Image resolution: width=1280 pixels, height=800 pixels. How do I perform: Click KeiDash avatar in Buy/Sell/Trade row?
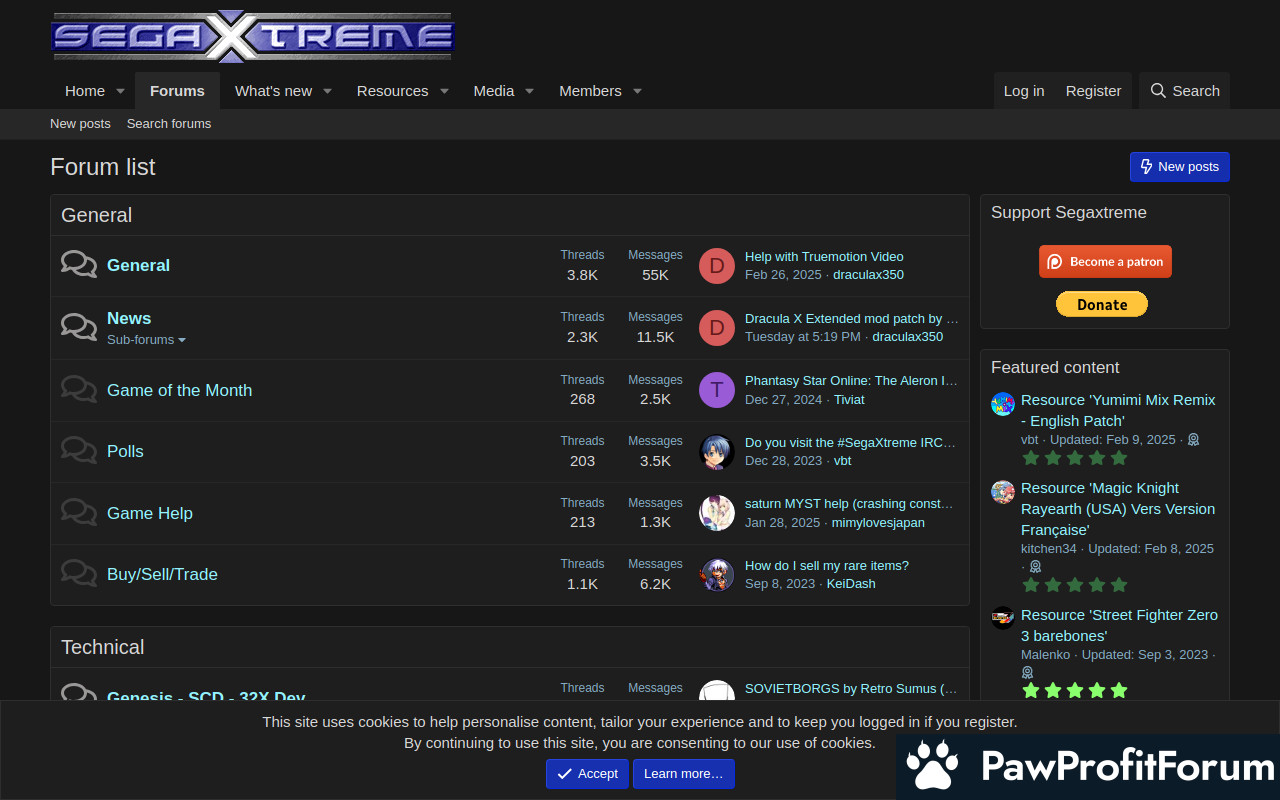717,574
